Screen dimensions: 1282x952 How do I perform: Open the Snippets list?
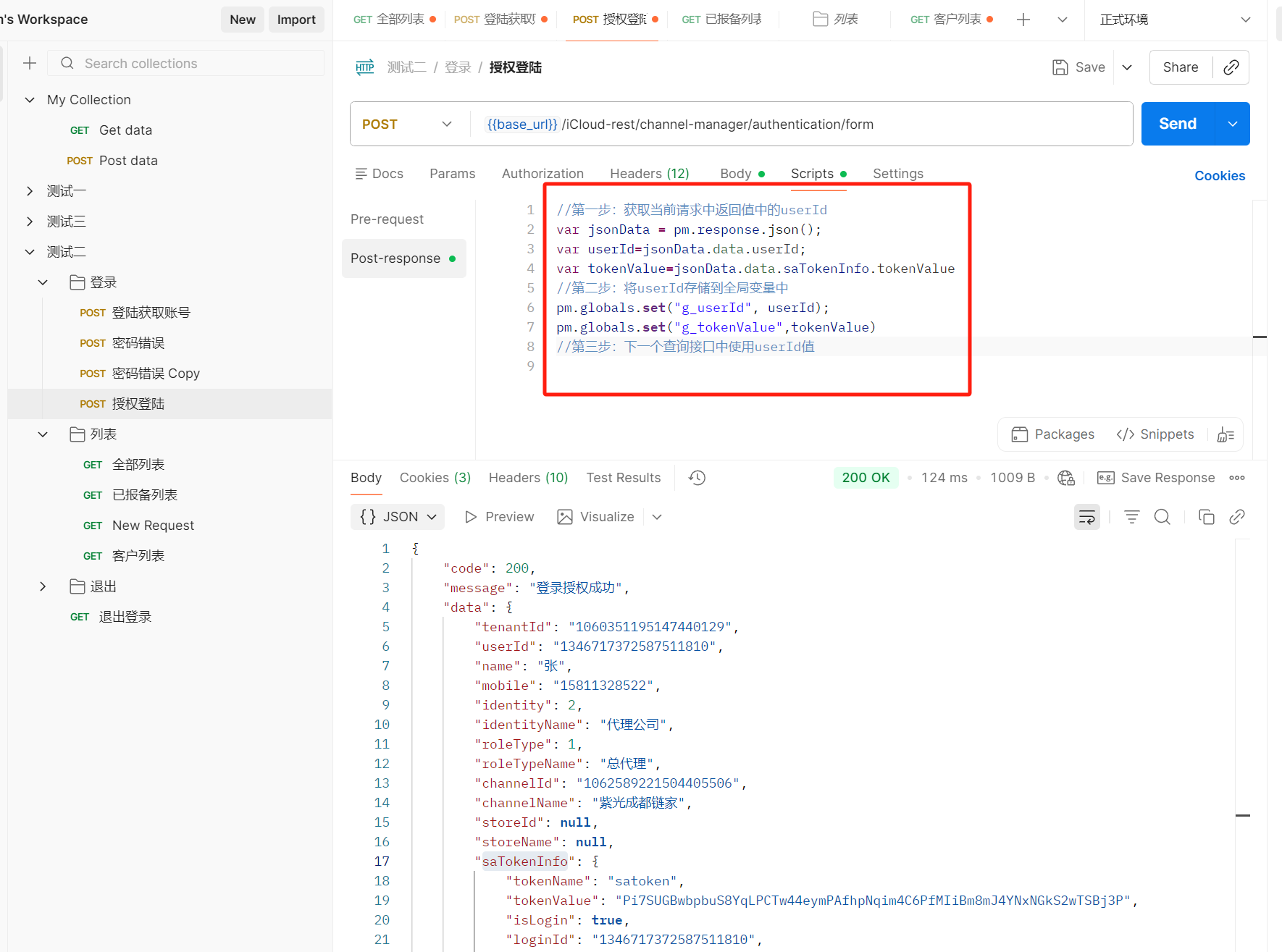(x=1155, y=434)
